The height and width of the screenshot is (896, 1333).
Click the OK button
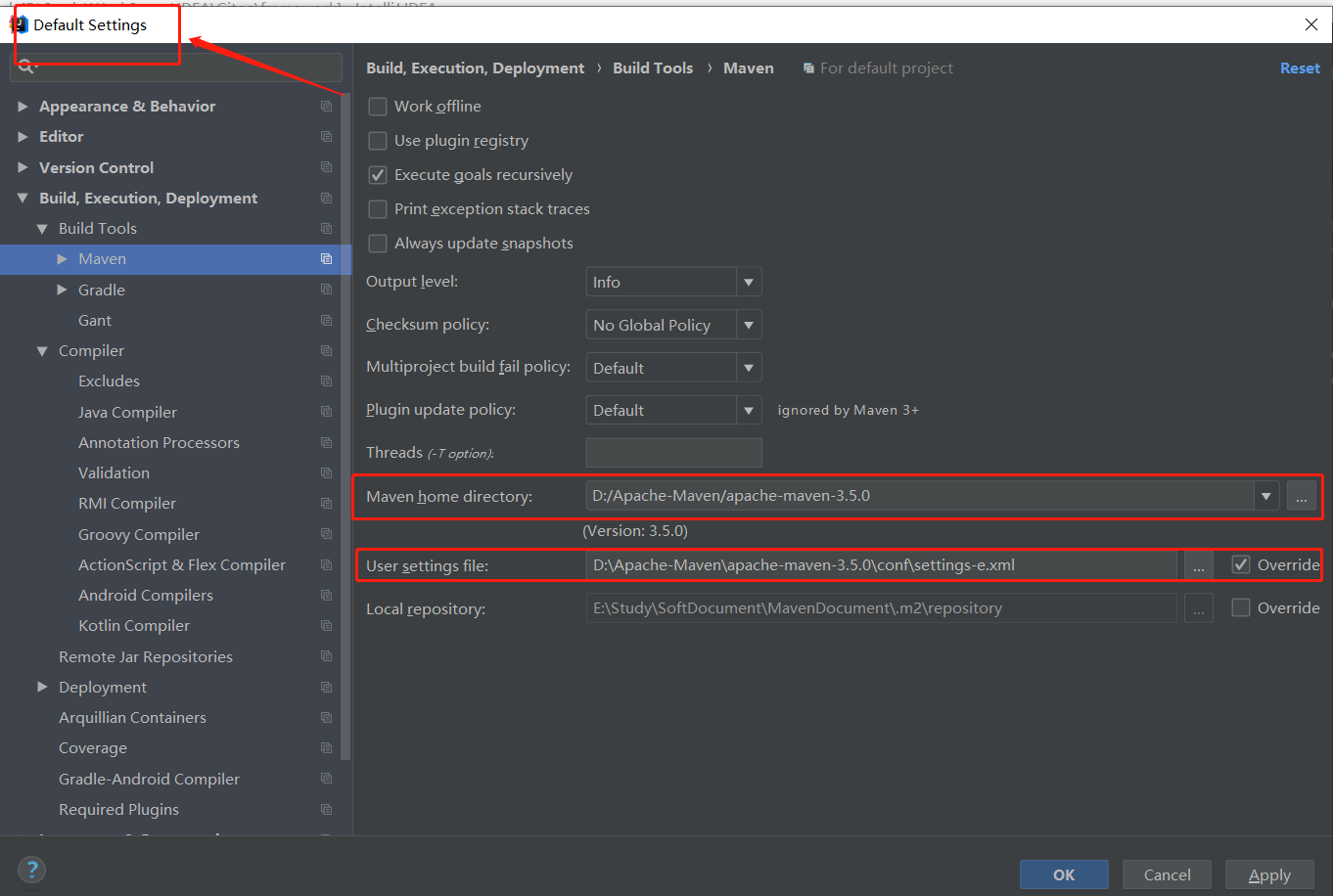pyautogui.click(x=1064, y=874)
